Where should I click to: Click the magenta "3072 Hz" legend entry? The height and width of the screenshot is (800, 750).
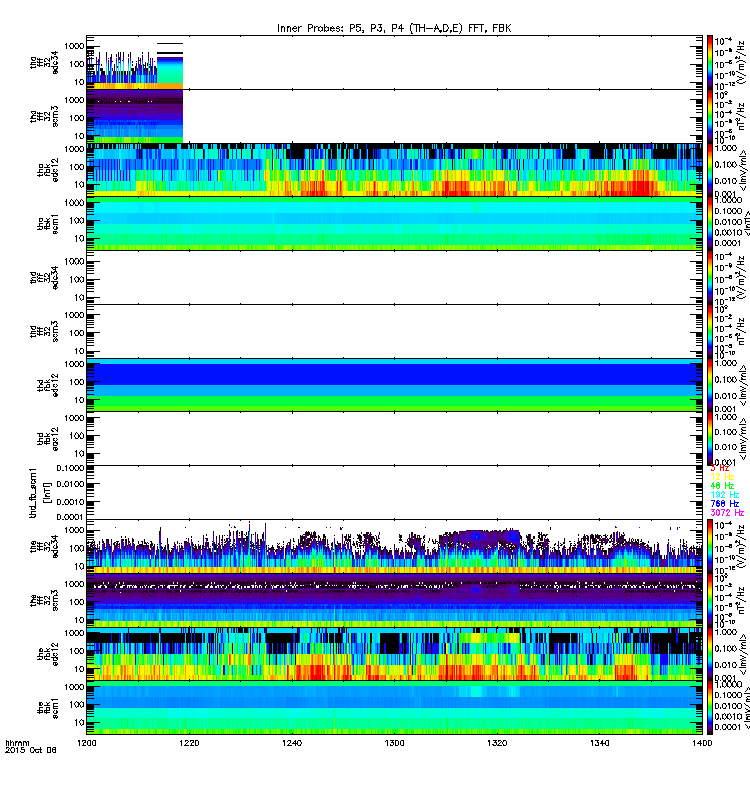point(727,512)
